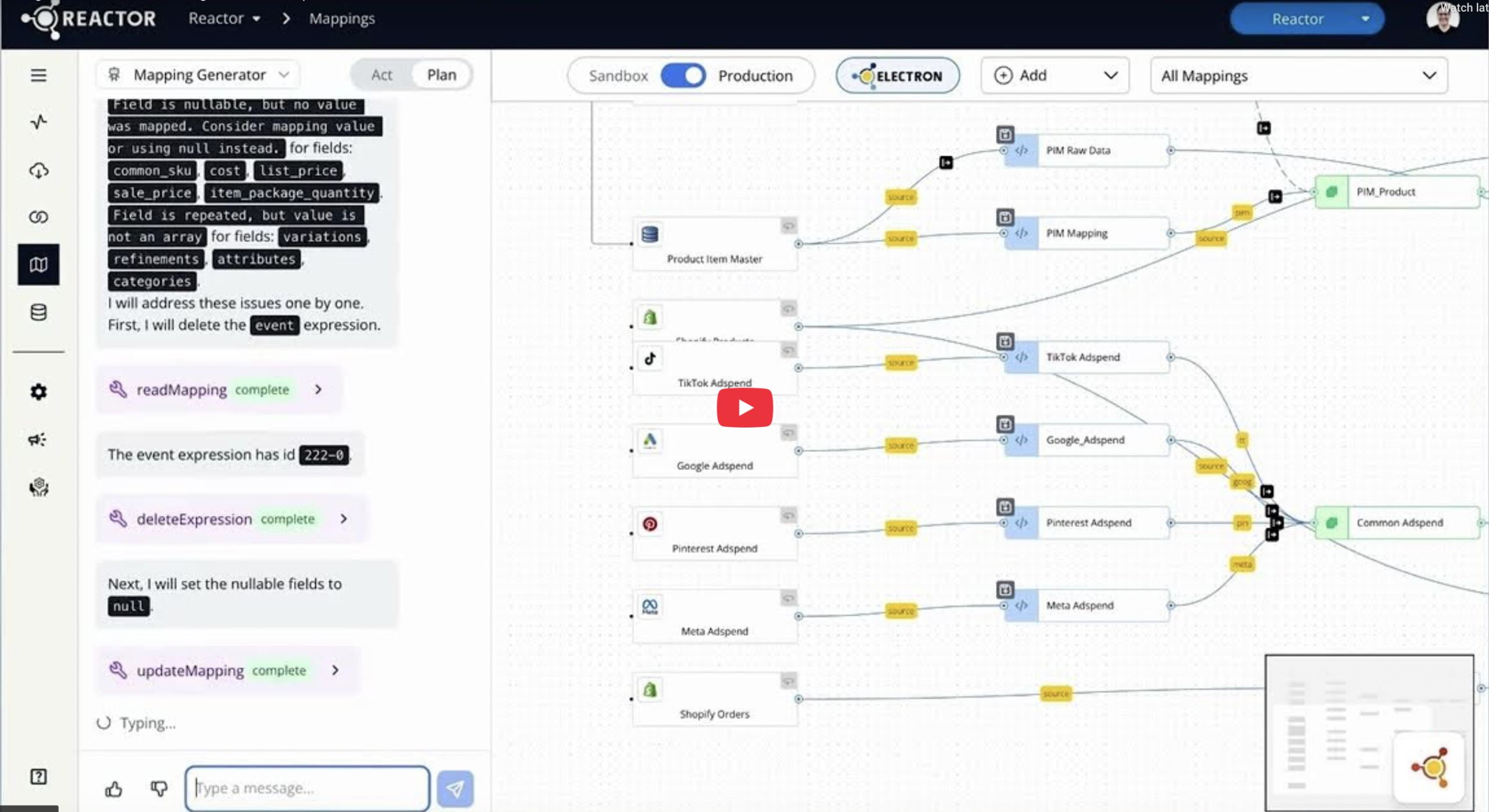
Task: Open the Mapping Generator dropdown
Action: click(x=198, y=75)
